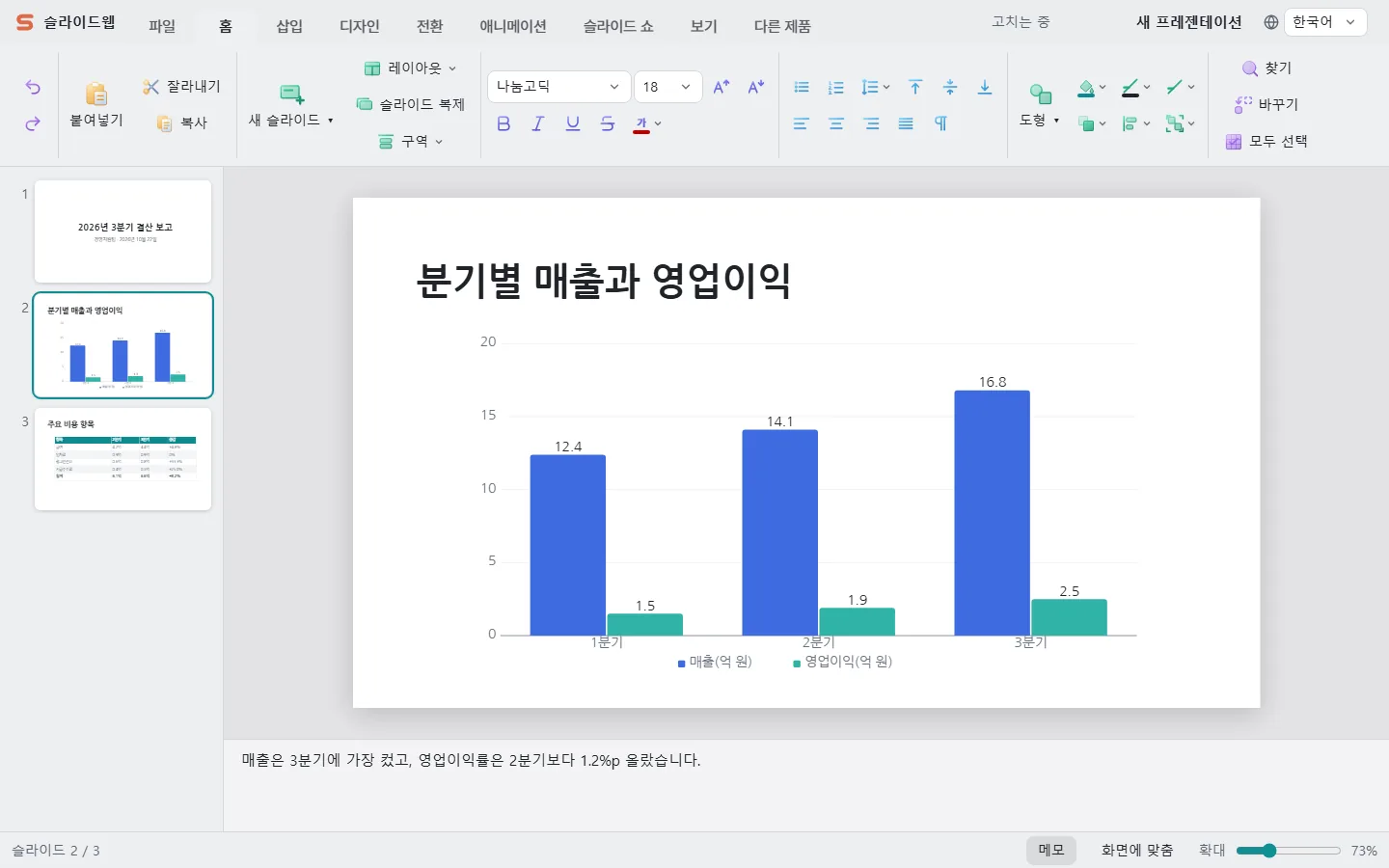Open the font size 18 dropdown

668,87
